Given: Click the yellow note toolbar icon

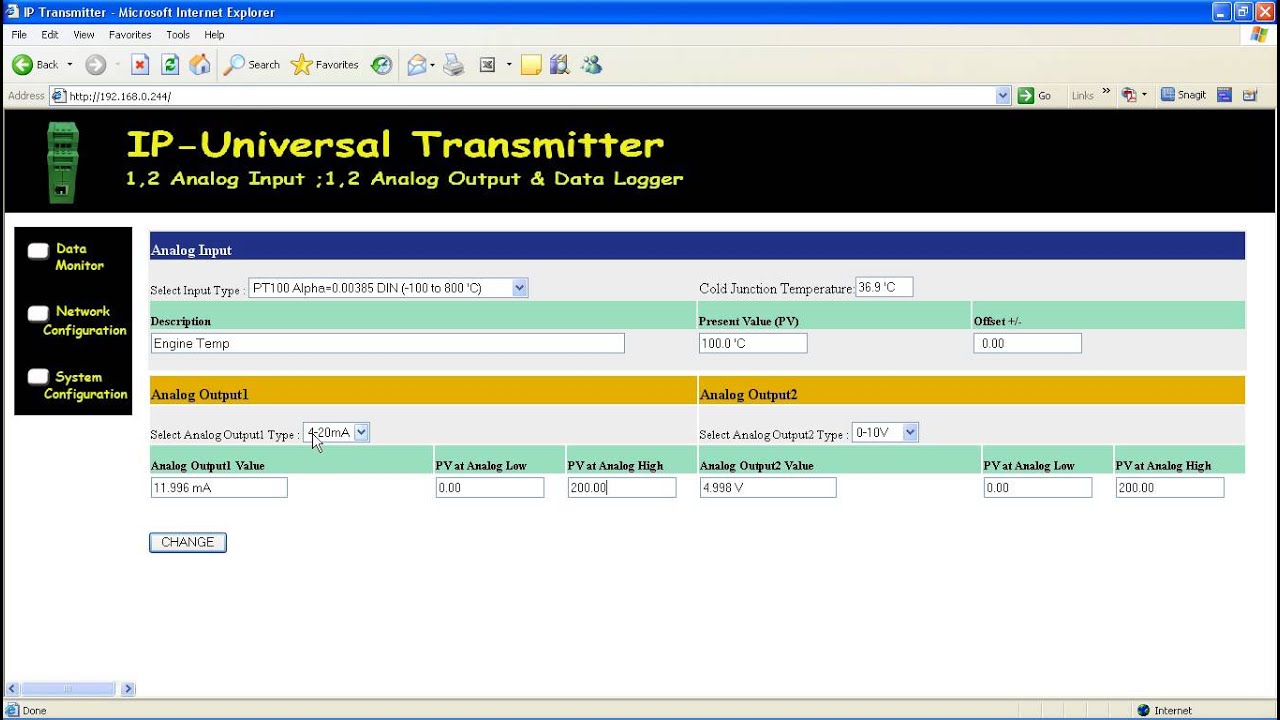Looking at the screenshot, I should (x=531, y=65).
